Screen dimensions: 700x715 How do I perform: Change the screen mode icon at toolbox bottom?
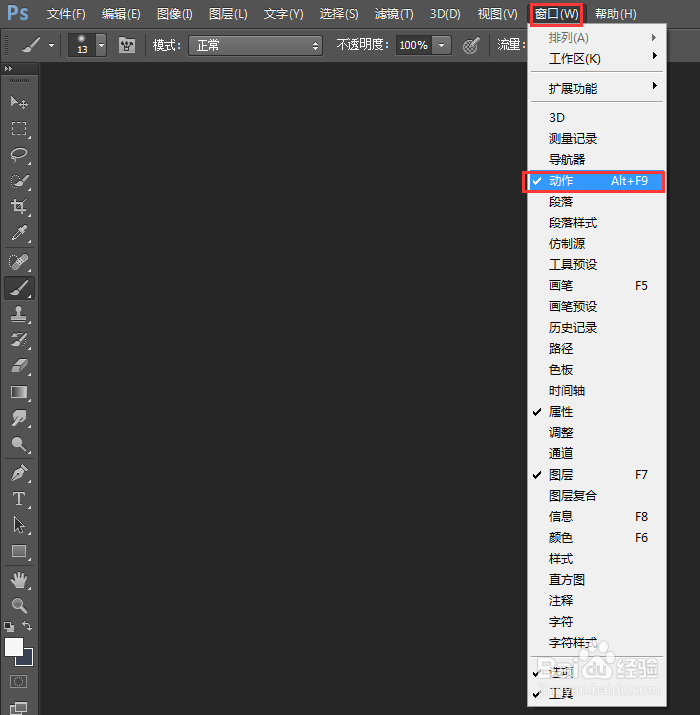(19, 708)
